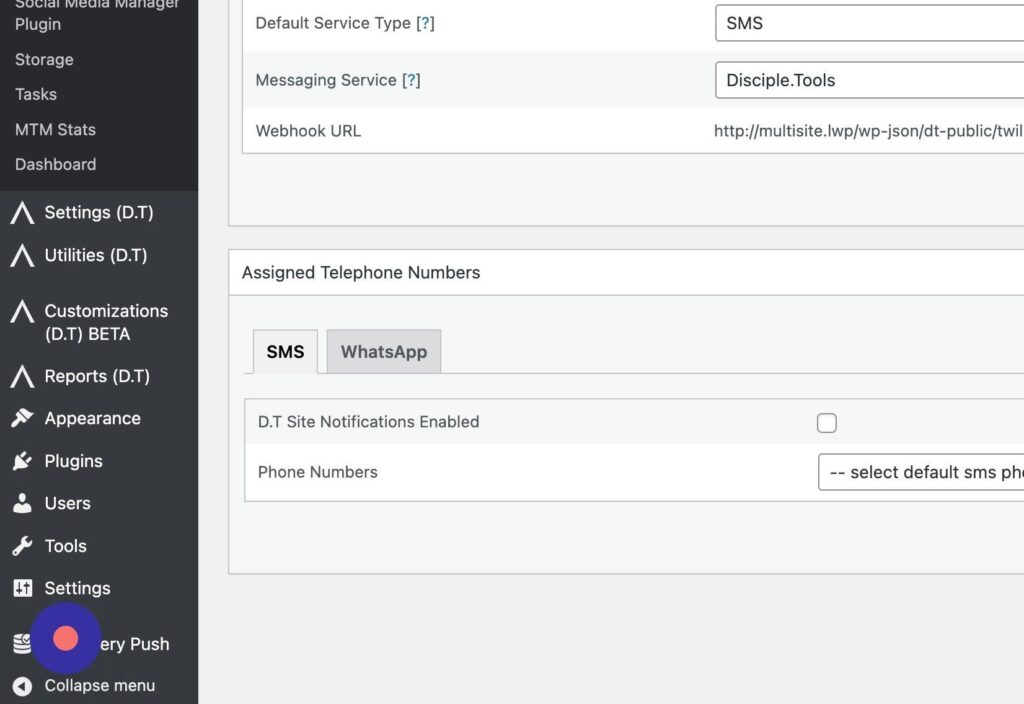The image size is (1024, 704).
Task: Click the Appearance paintbrush icon
Action: 22,419
